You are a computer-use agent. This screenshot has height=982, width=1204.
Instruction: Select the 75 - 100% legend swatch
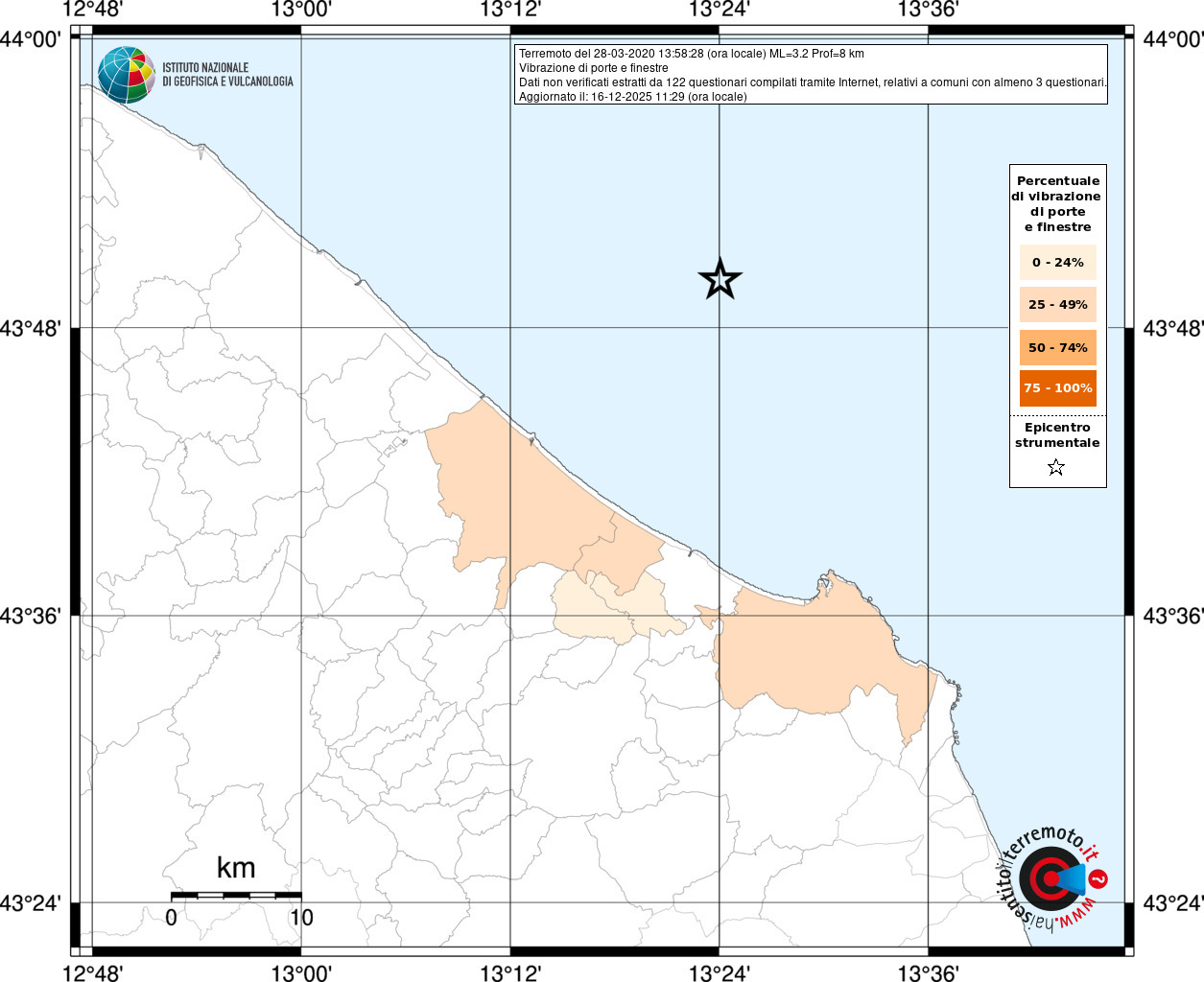(1057, 388)
